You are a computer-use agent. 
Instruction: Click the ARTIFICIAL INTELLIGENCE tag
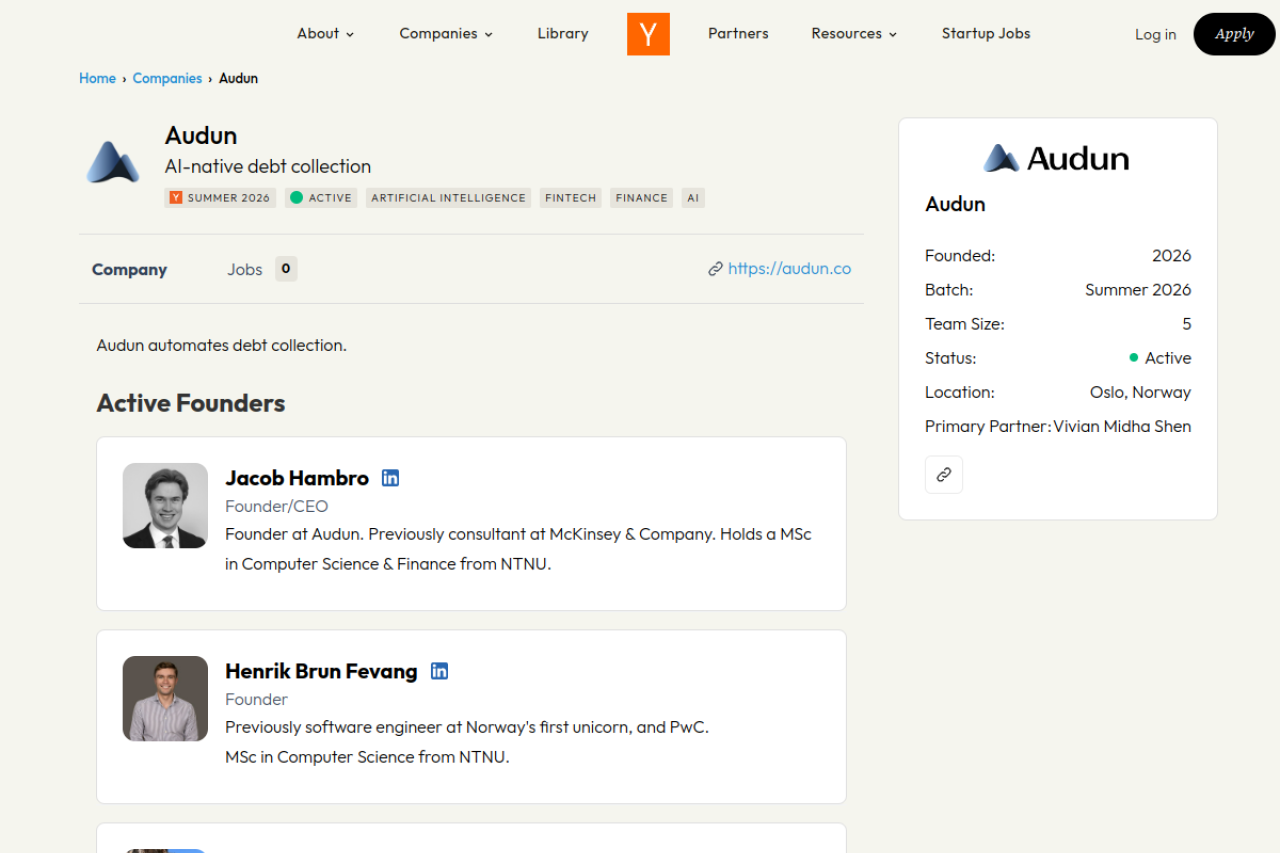pos(448,198)
